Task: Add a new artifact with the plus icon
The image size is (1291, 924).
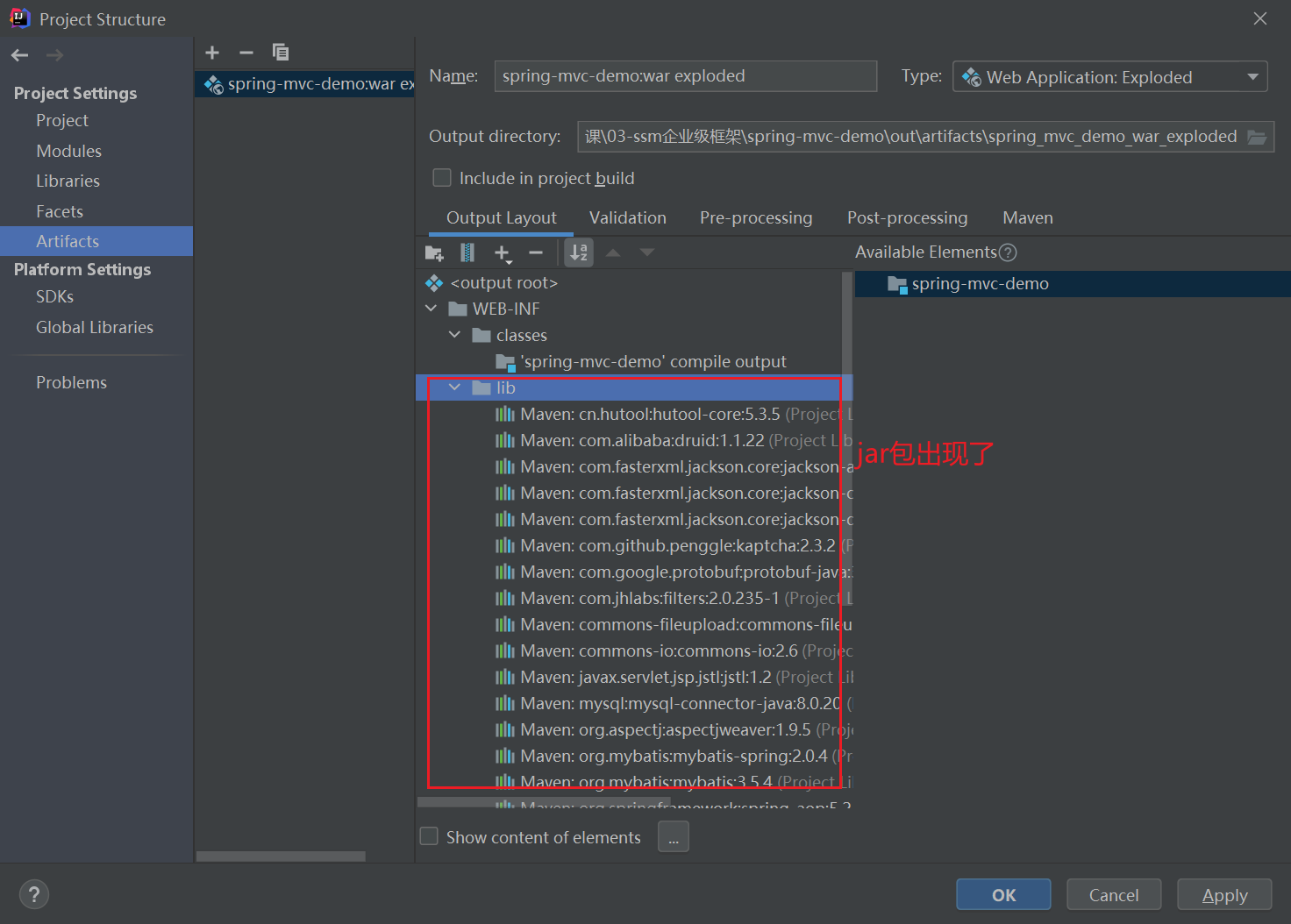Action: [x=212, y=53]
